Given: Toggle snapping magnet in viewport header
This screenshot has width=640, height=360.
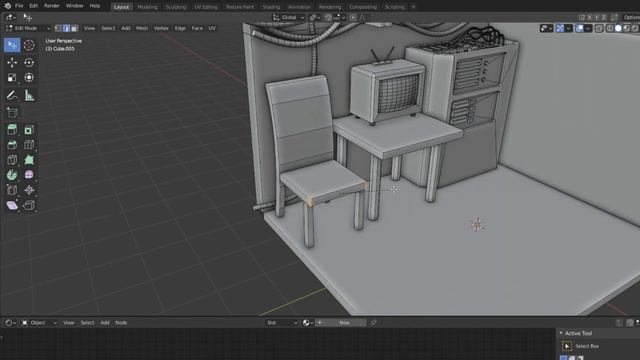Looking at the screenshot, I should click(x=328, y=17).
